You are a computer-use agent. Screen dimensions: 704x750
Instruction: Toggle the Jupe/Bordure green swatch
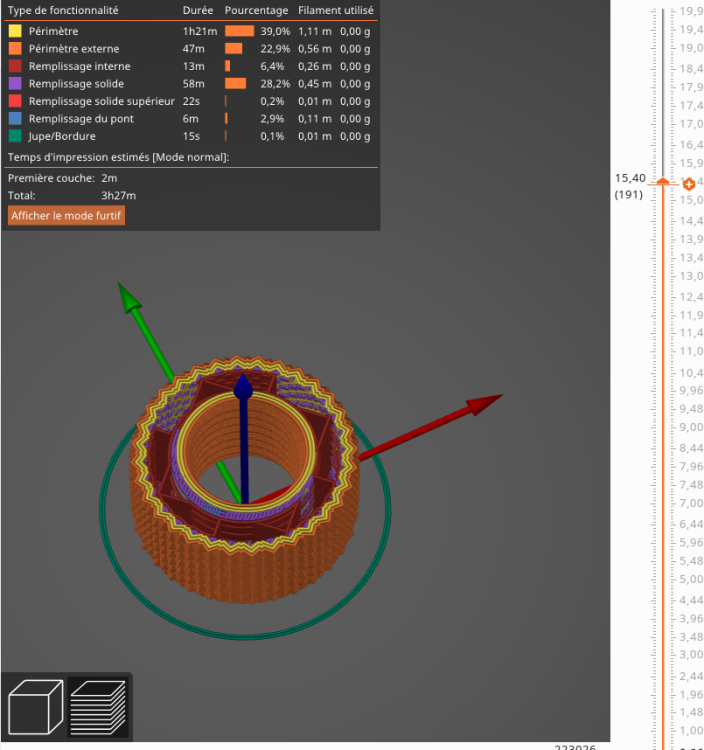[15, 136]
